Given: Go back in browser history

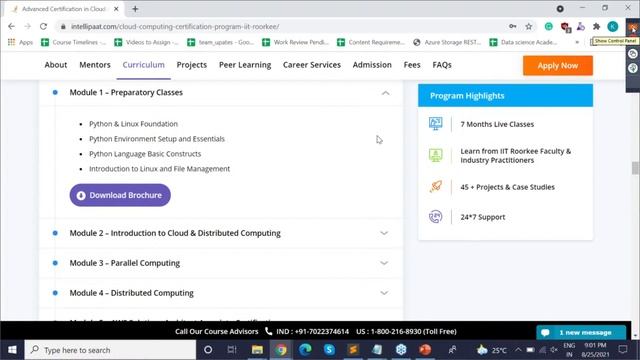Looking at the screenshot, I should [x=11, y=27].
